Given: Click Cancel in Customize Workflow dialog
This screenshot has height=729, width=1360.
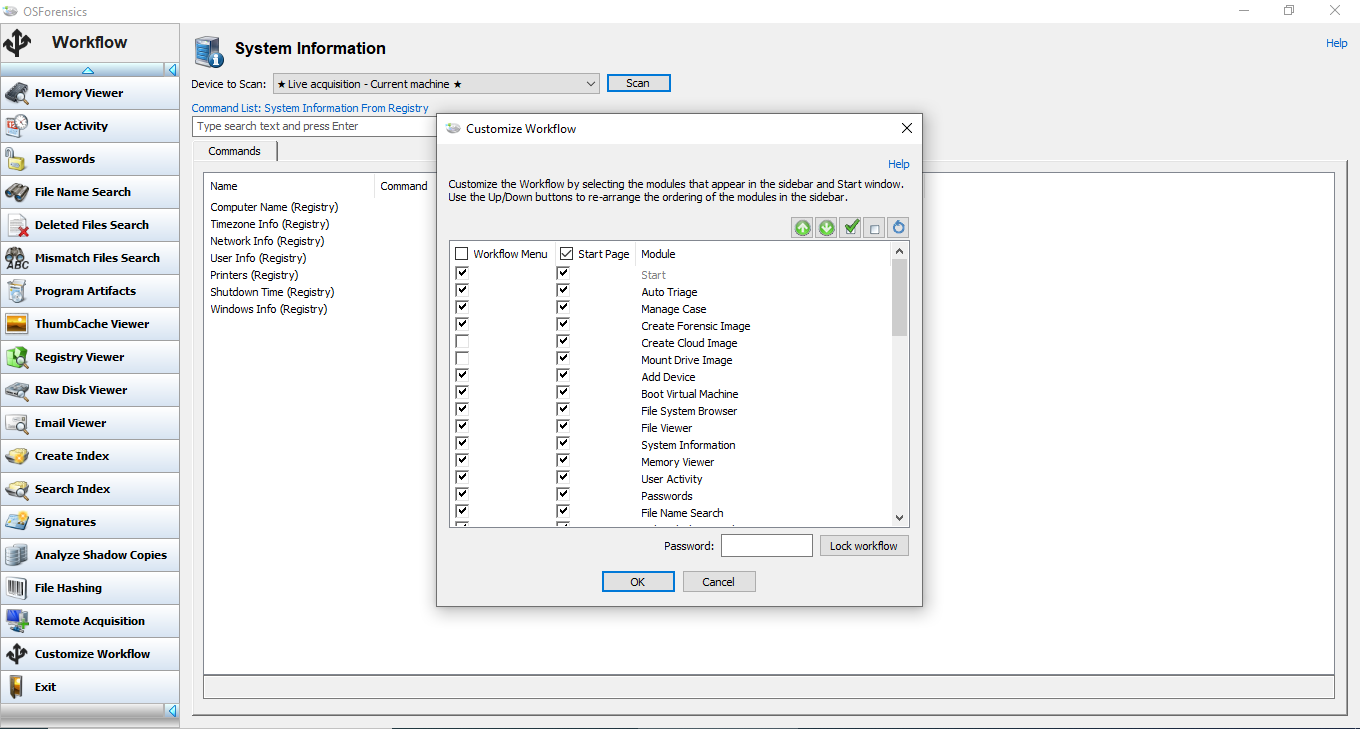Looking at the screenshot, I should pos(719,582).
